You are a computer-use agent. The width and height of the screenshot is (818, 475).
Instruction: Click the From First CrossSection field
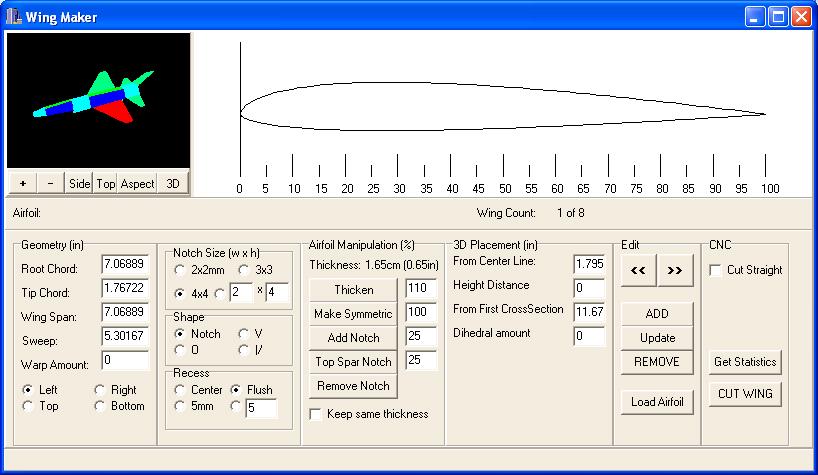(x=590, y=312)
